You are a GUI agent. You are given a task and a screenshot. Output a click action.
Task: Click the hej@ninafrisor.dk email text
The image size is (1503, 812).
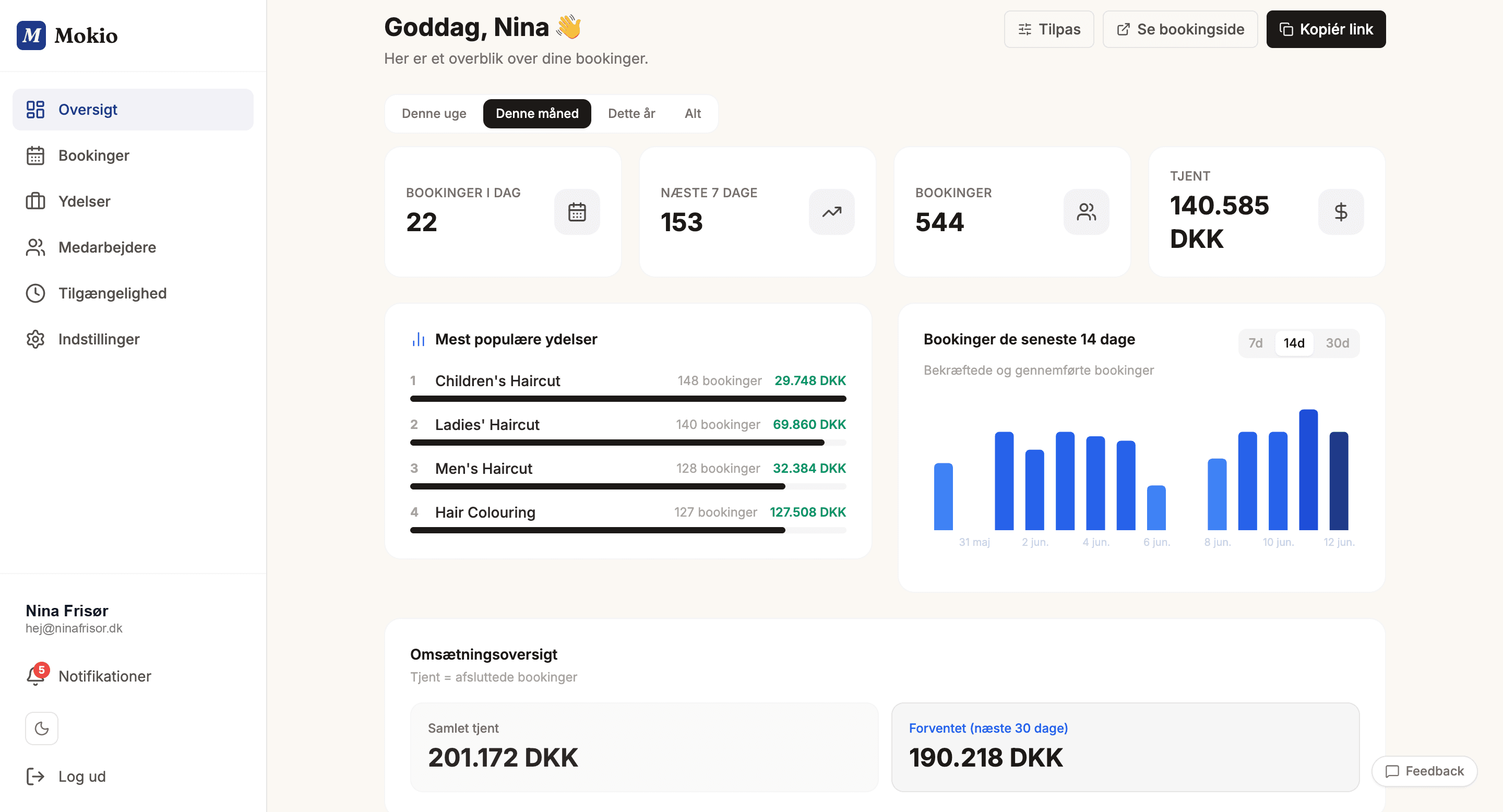coord(74,628)
